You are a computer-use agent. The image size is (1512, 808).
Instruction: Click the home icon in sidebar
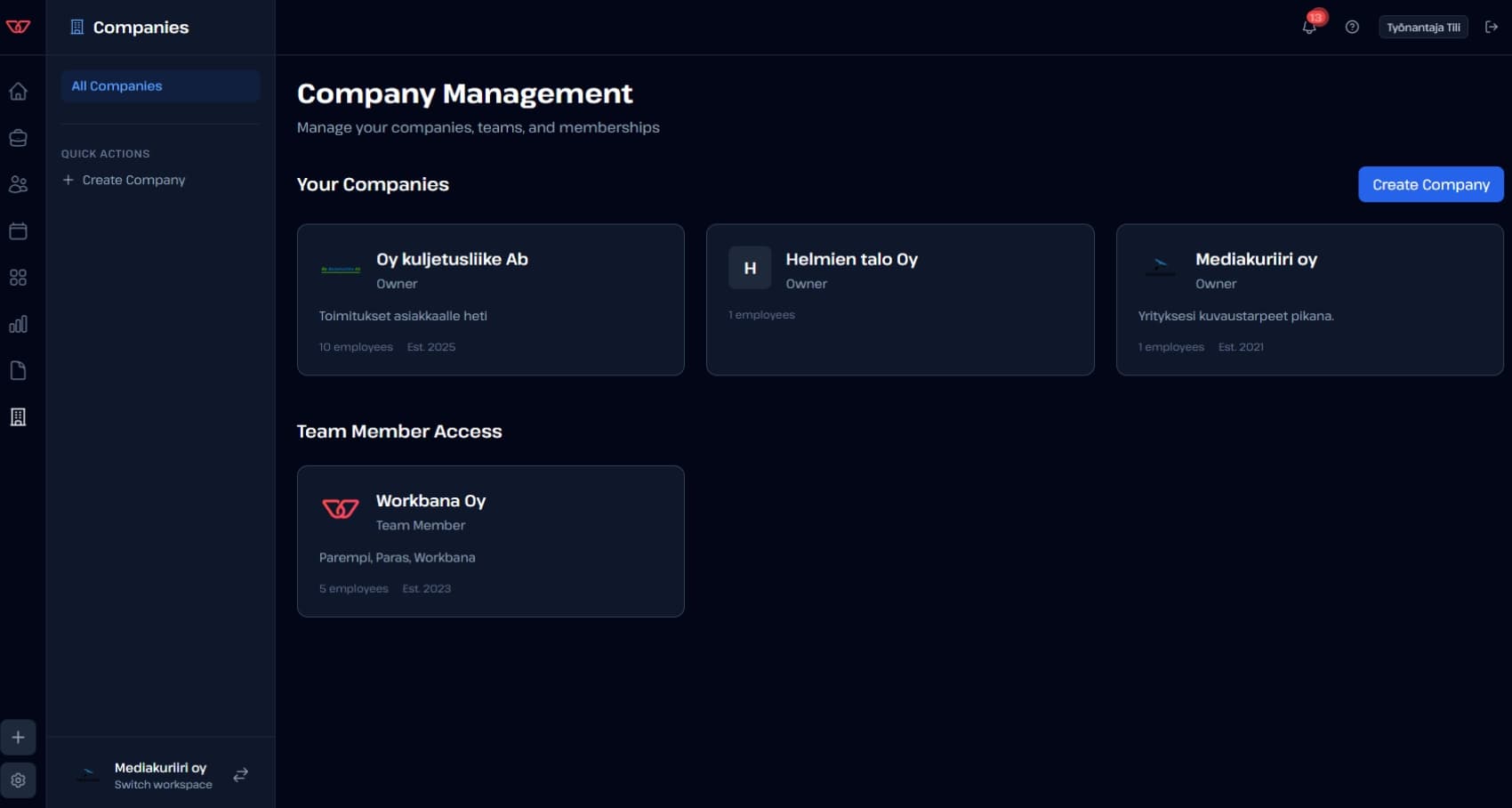[18, 92]
